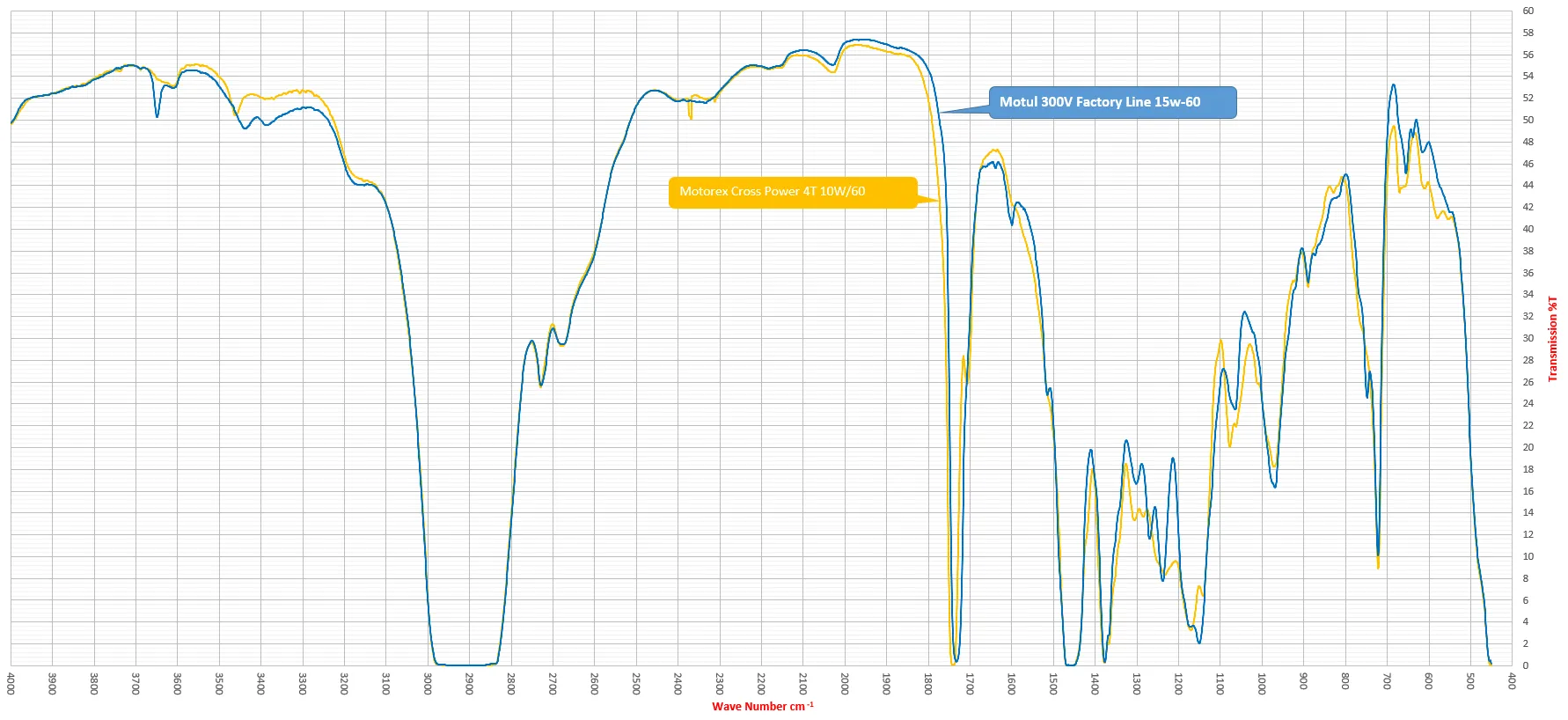Click the Wave Number cm-1 axis title
Viewport: 1568px width, 720px height.
763,706
